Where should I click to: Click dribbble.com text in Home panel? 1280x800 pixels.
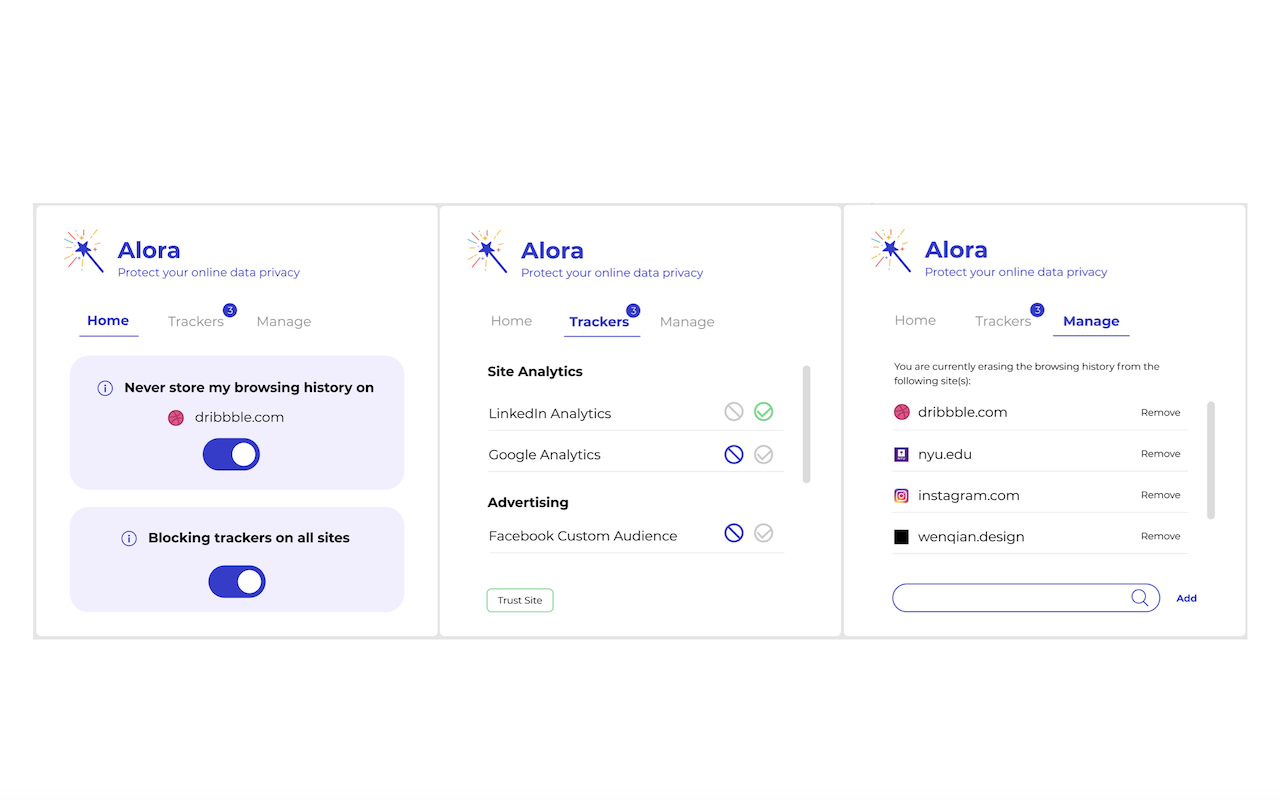pyautogui.click(x=239, y=418)
